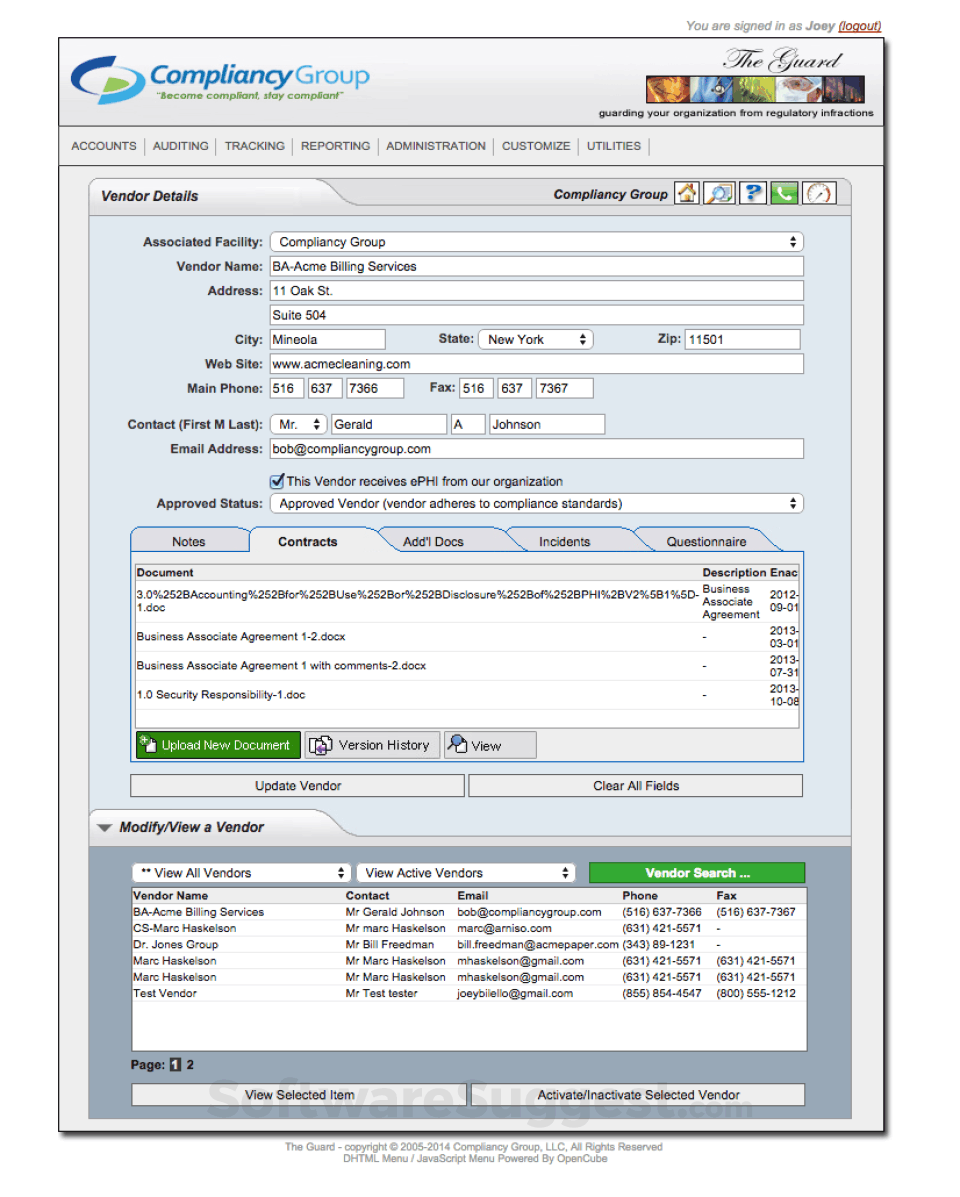Open the REPORTING menu
This screenshot has height=1197, width=960.
(x=335, y=146)
